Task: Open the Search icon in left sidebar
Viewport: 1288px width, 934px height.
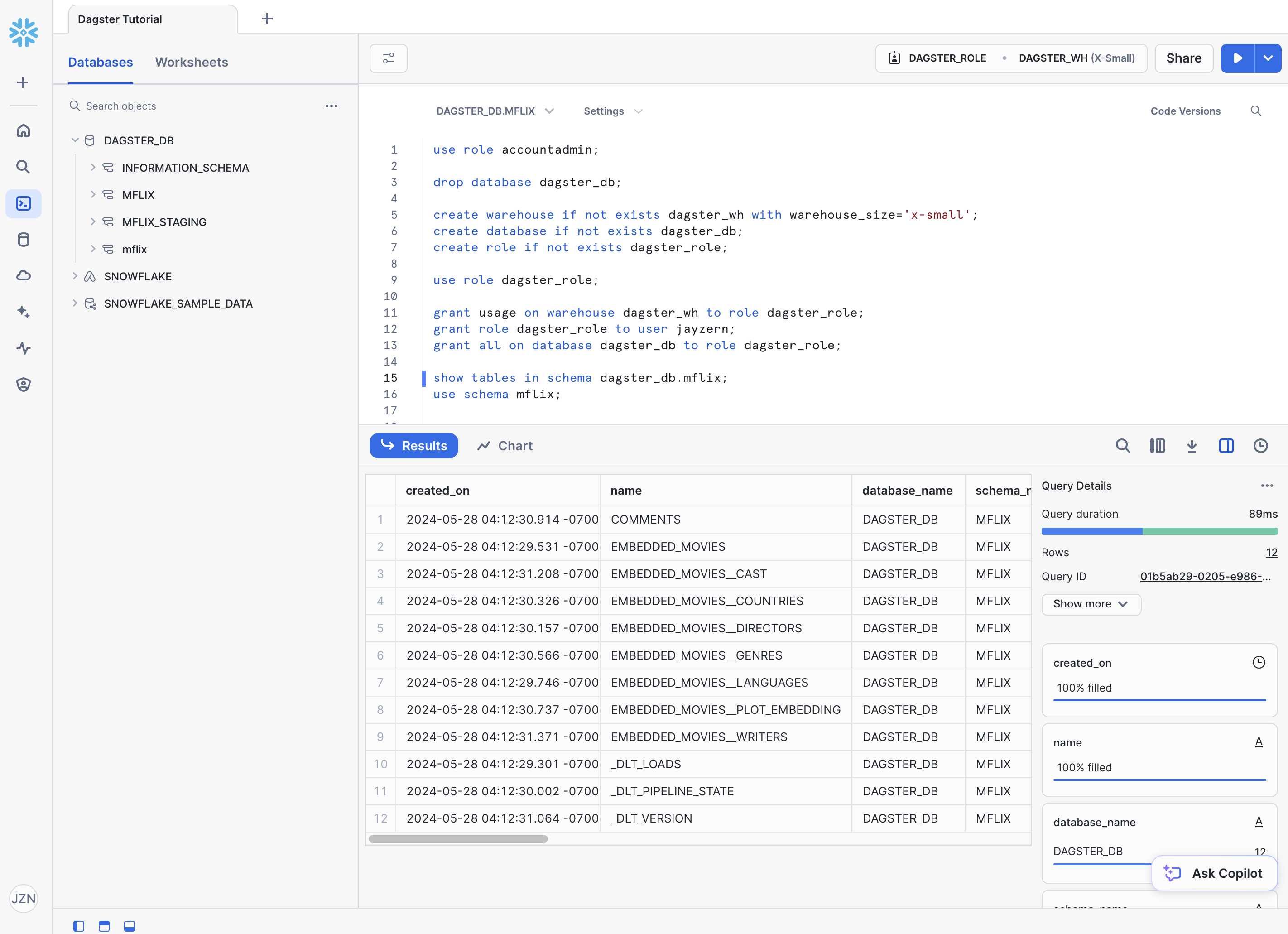Action: tap(23, 167)
